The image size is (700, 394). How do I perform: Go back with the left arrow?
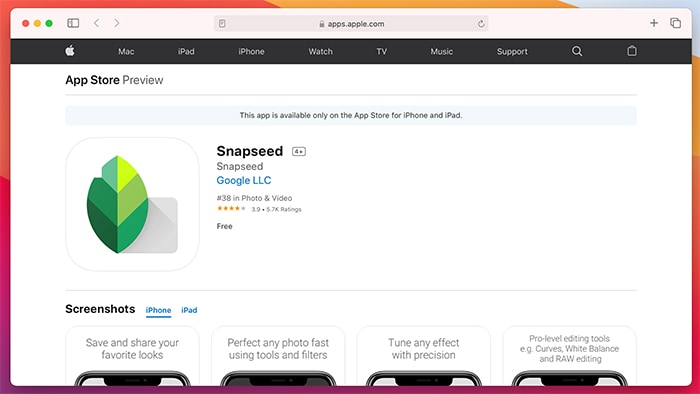(96, 23)
